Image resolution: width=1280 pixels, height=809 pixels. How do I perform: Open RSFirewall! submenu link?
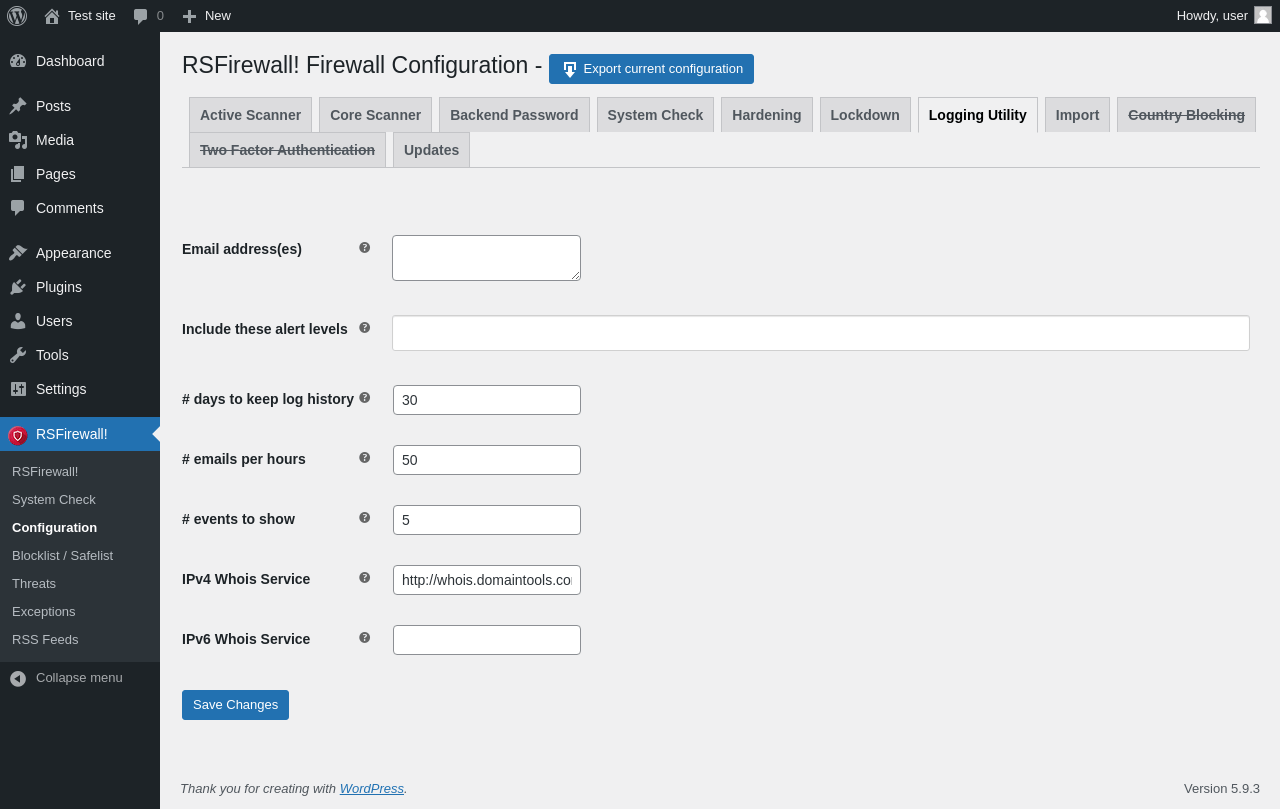tap(45, 471)
